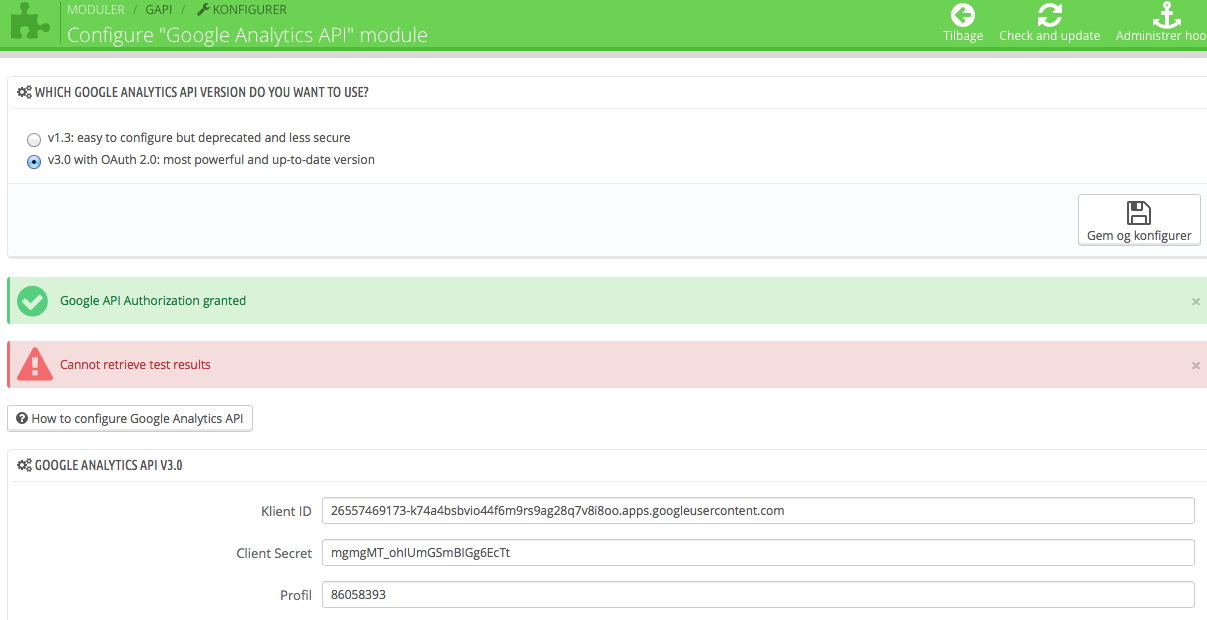This screenshot has height=620, width=1207.
Task: Click the Klient ID label
Action: (286, 511)
